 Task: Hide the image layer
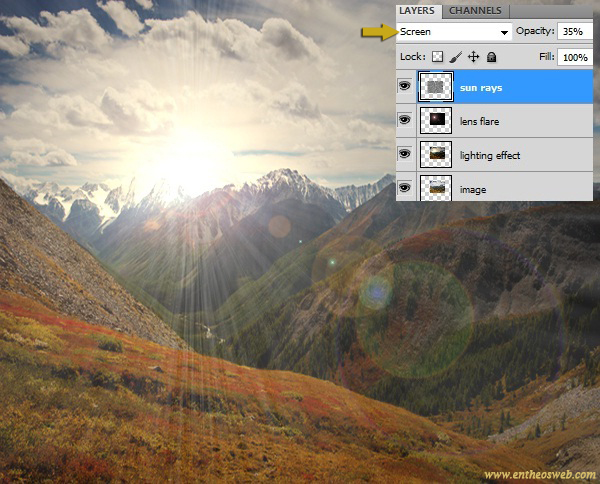click(x=405, y=187)
